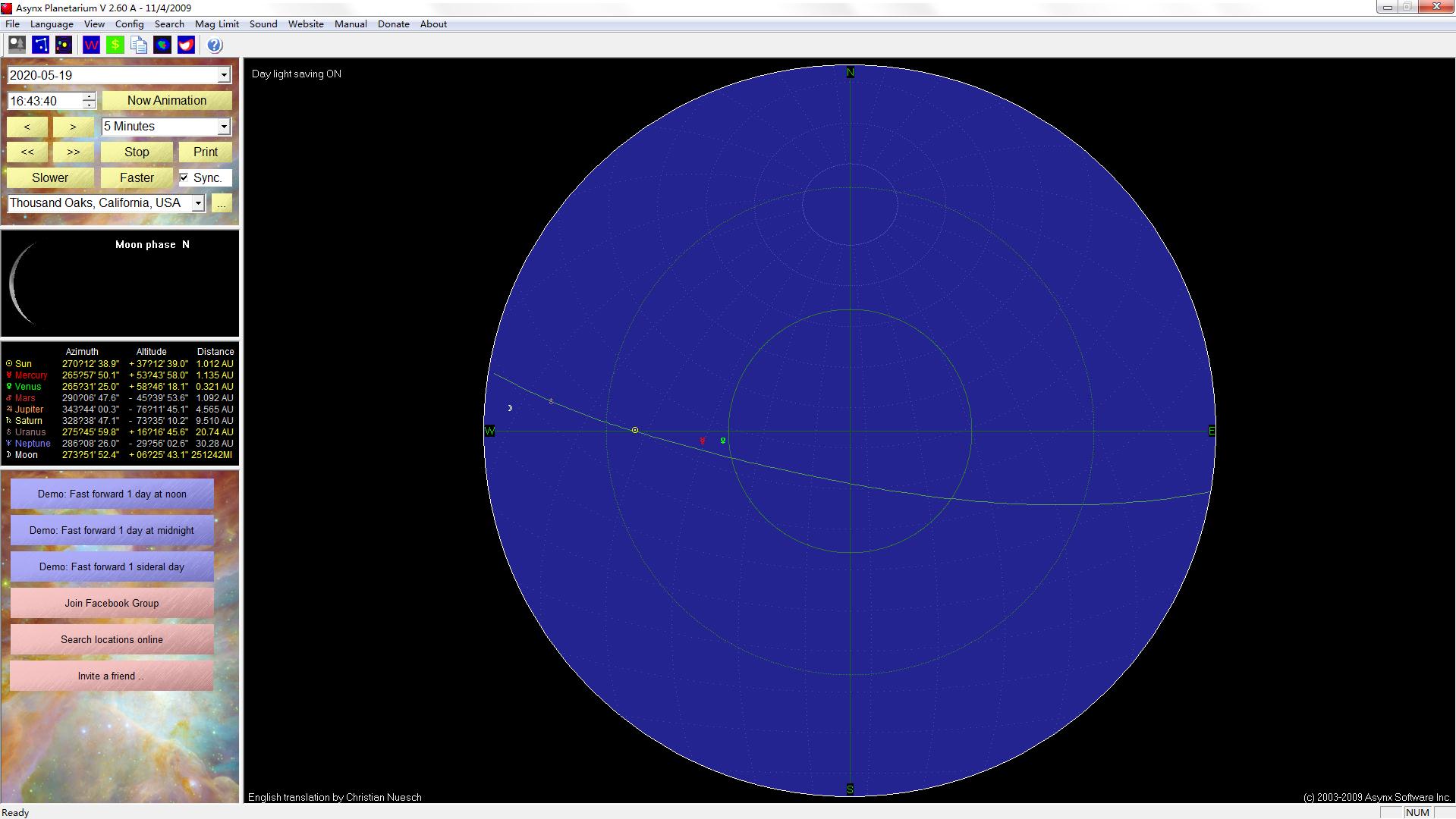Open the Donate menu
The width and height of the screenshot is (1456, 819).
tap(393, 24)
